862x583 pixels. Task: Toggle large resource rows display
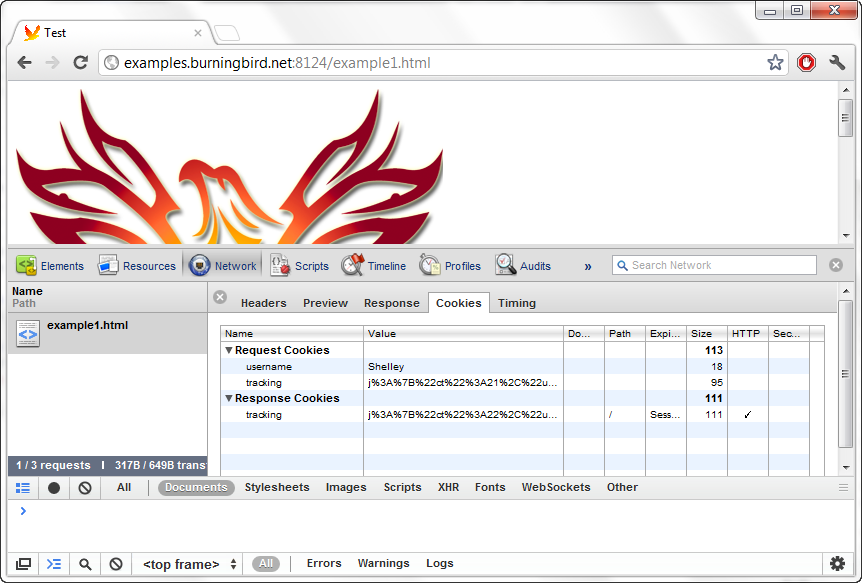[x=22, y=487]
